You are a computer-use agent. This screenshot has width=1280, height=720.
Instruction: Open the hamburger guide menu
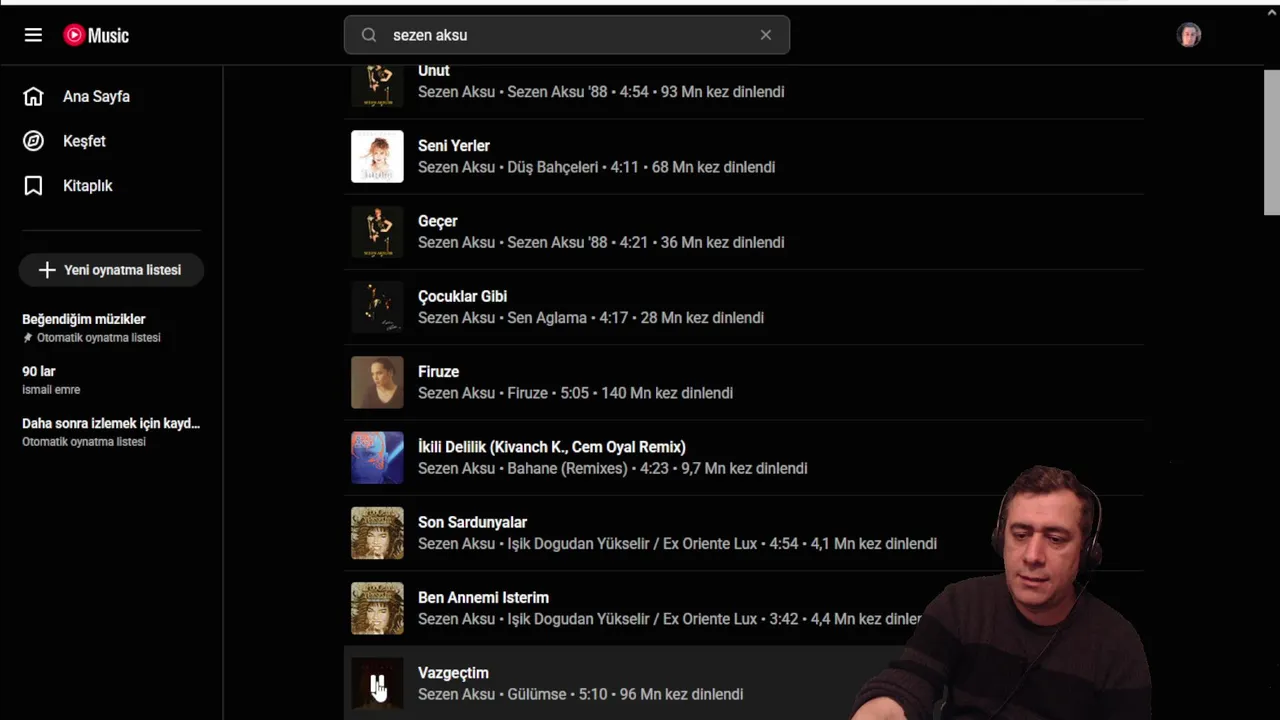(x=33, y=35)
